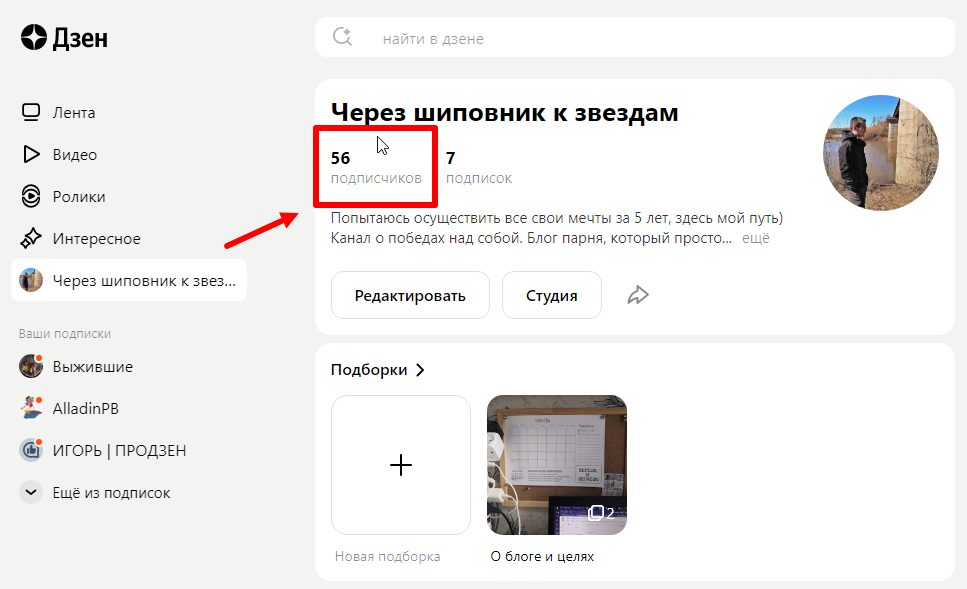Click the Дзен logo icon
This screenshot has width=967, height=589.
pyautogui.click(x=34, y=37)
